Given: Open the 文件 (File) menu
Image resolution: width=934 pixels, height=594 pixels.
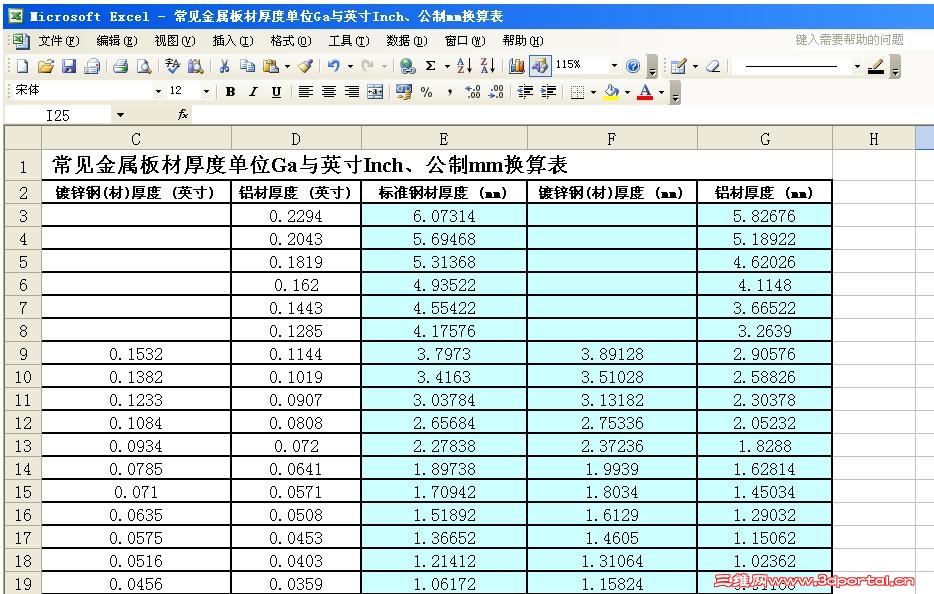Looking at the screenshot, I should [58, 41].
